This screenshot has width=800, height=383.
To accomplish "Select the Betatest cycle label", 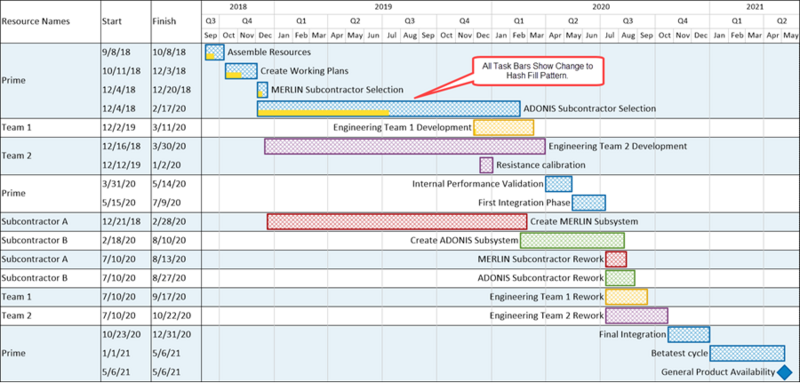I will 679,353.
